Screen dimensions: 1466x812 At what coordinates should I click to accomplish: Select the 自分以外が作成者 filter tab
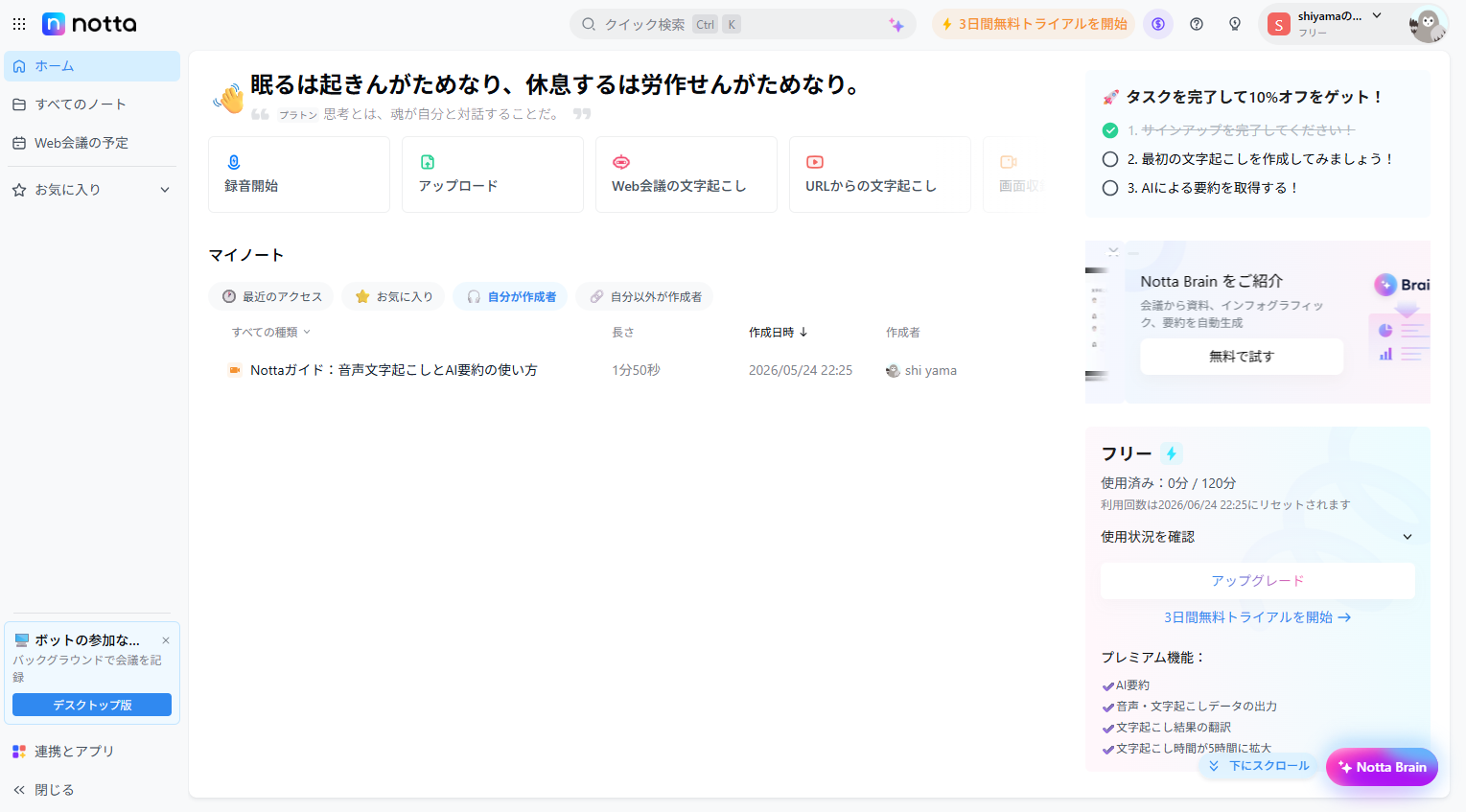point(644,297)
